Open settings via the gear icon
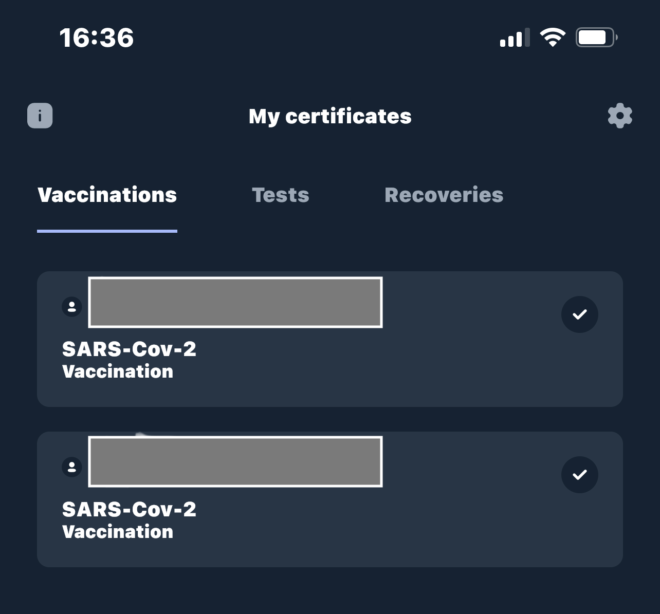Screen dimensions: 660x614 pyautogui.click(x=620, y=116)
